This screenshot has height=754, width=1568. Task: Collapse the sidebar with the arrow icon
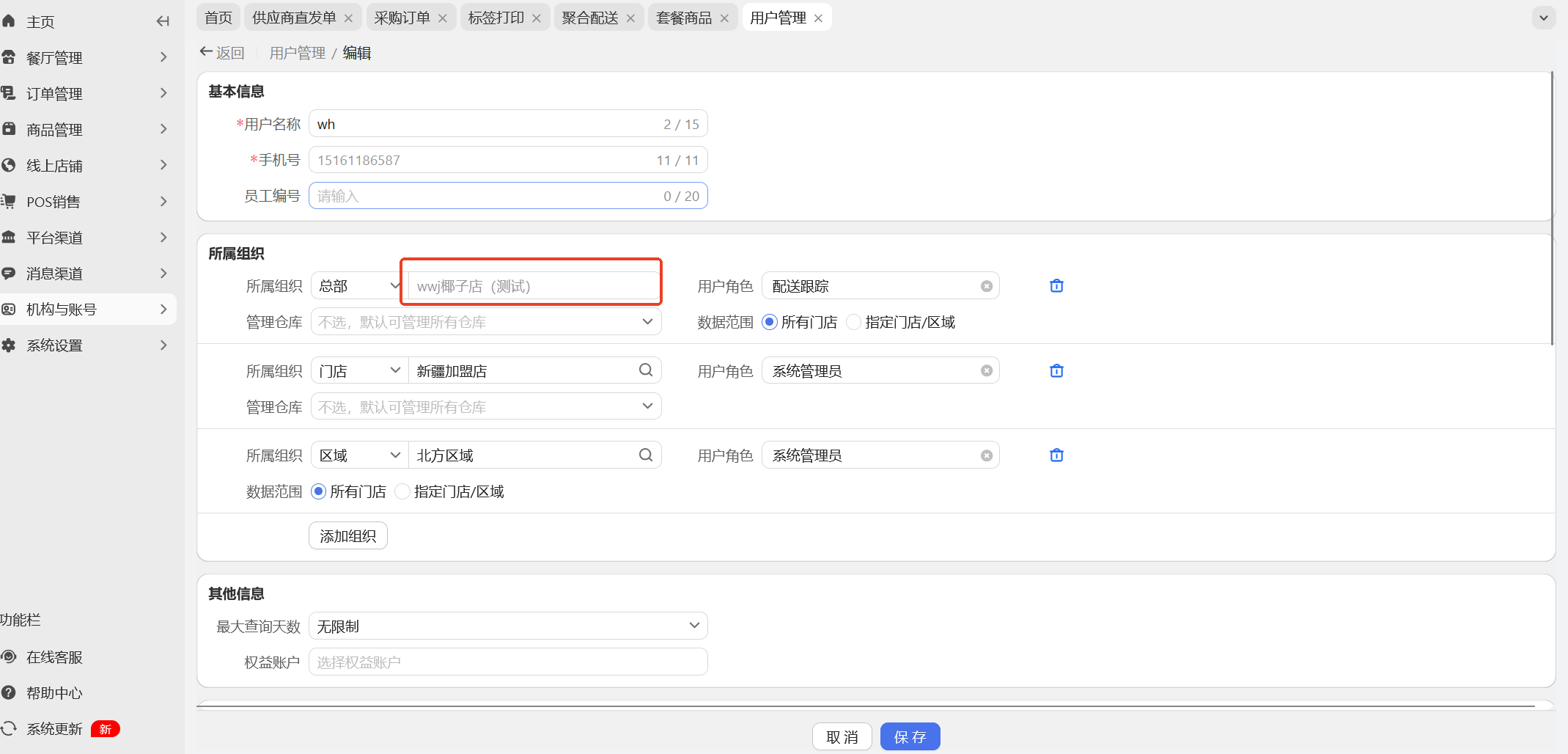pyautogui.click(x=163, y=21)
